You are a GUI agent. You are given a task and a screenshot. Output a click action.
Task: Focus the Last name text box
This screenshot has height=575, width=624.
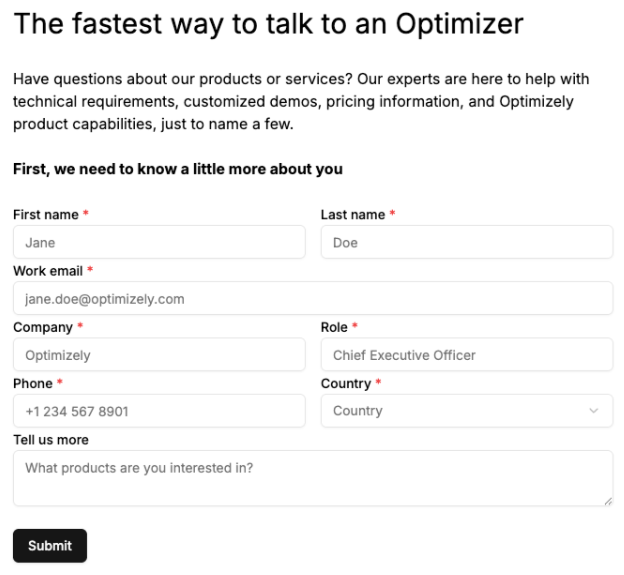coord(466,242)
